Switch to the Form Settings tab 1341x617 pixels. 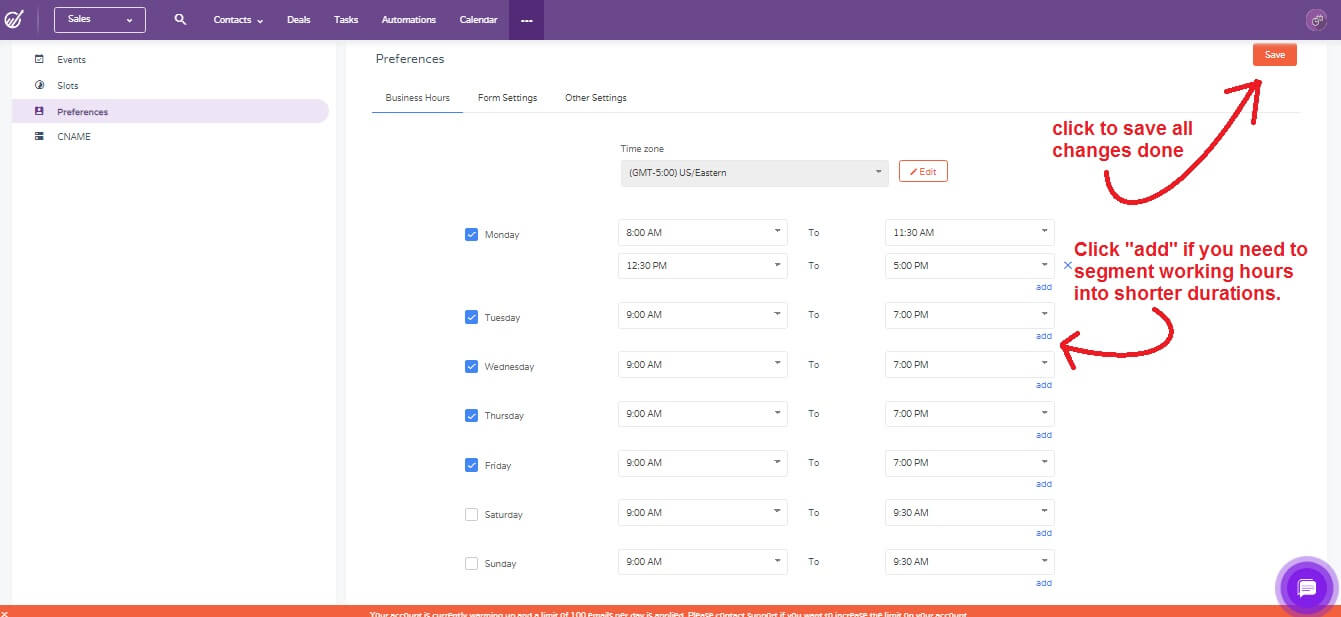click(507, 97)
